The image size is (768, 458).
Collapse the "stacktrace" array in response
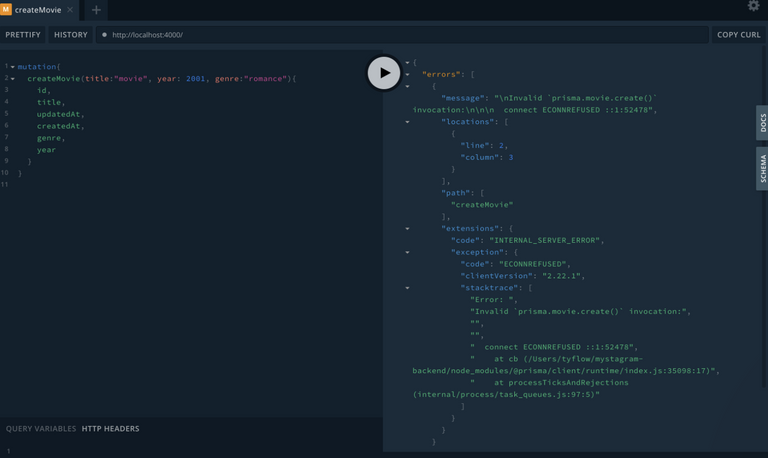tap(407, 288)
